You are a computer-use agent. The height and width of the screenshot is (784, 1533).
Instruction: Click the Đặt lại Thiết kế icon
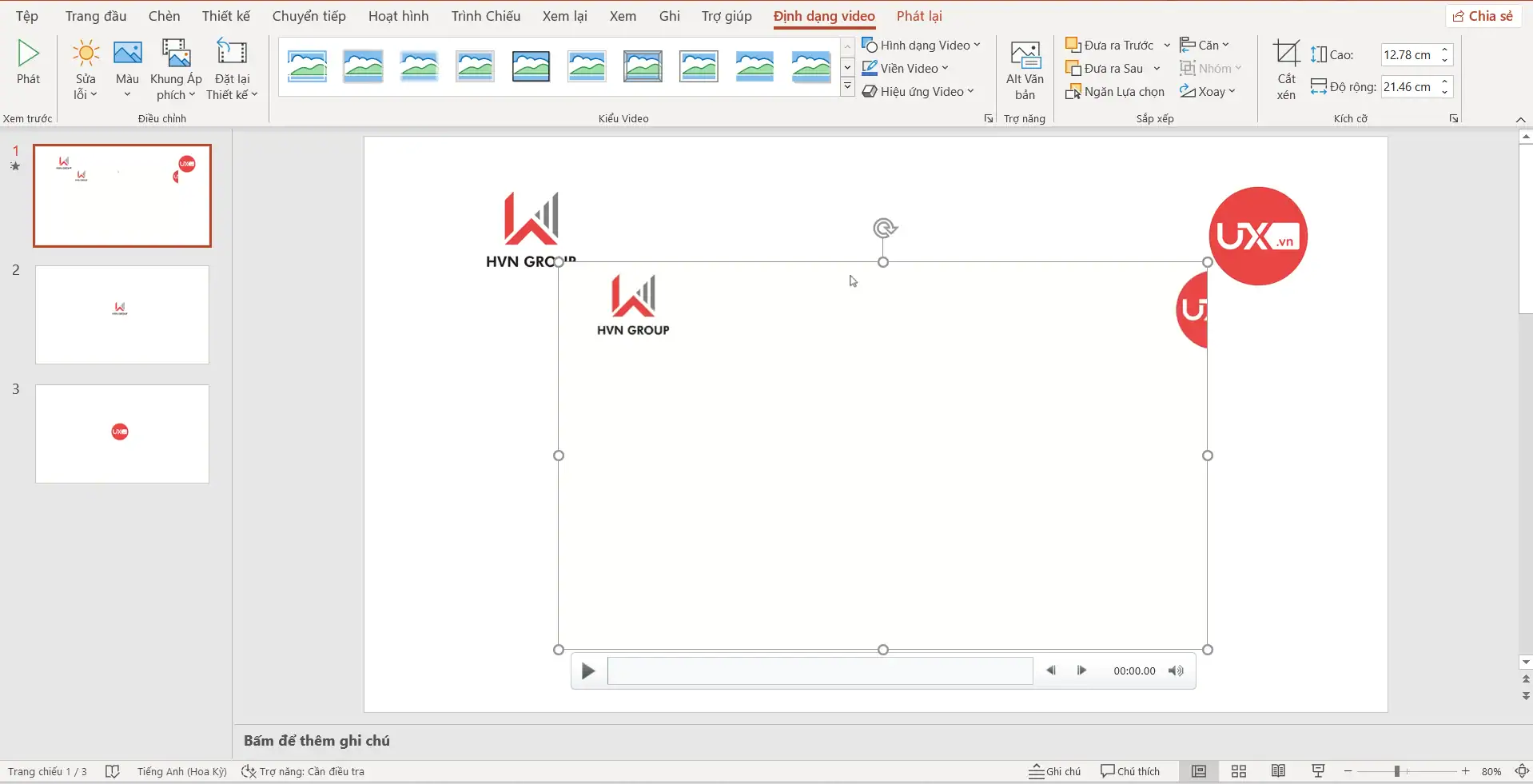(x=232, y=54)
